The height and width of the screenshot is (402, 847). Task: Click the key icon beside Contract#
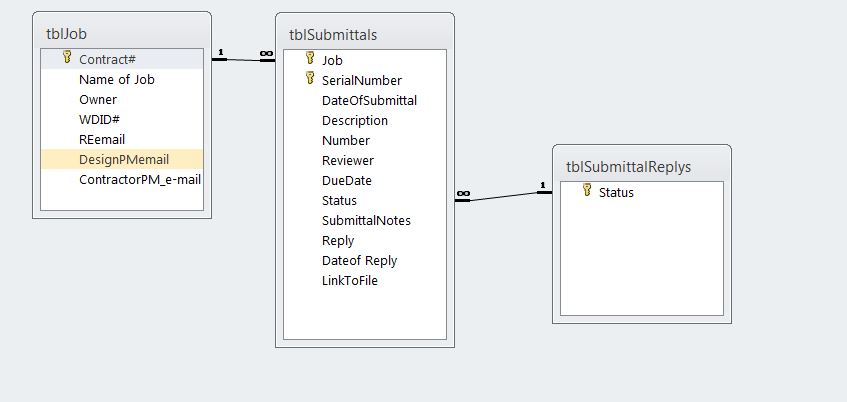(67, 59)
